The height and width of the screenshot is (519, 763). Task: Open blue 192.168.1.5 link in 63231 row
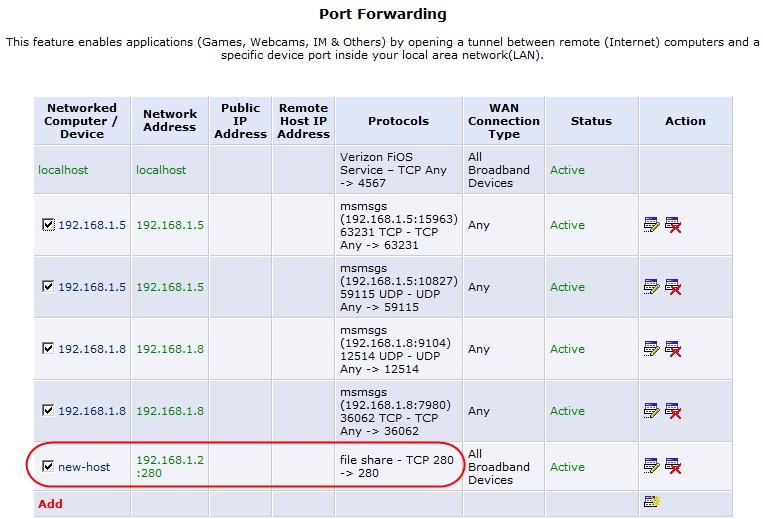click(92, 225)
